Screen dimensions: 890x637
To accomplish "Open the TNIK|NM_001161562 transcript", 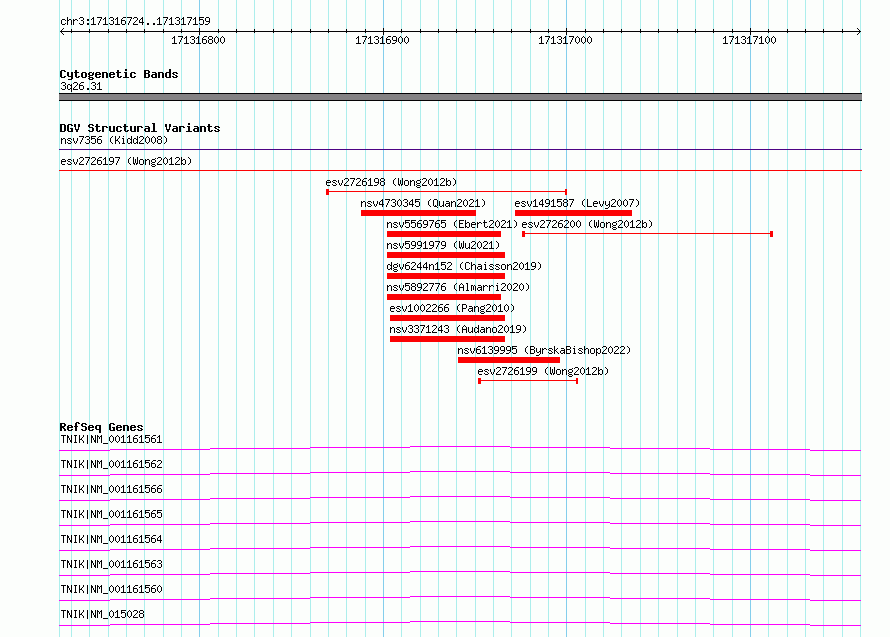I will (x=111, y=464).
